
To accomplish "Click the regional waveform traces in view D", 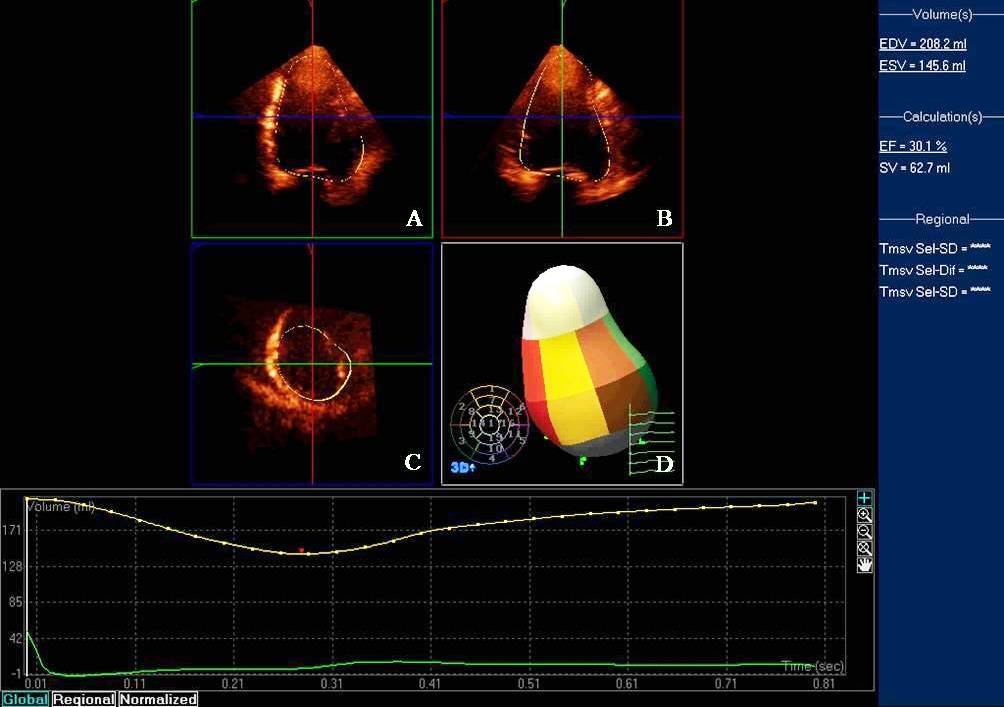I will [651, 439].
